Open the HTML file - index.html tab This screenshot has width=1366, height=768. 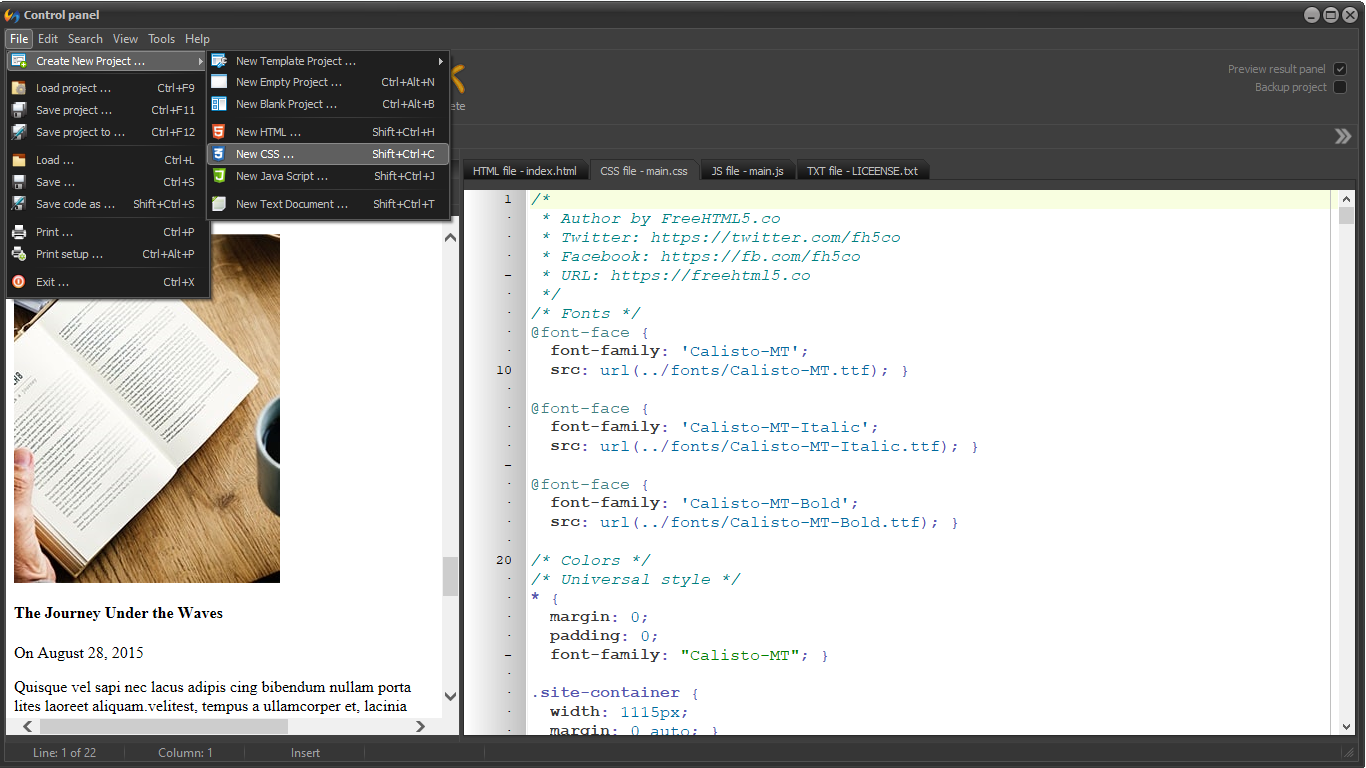click(524, 171)
